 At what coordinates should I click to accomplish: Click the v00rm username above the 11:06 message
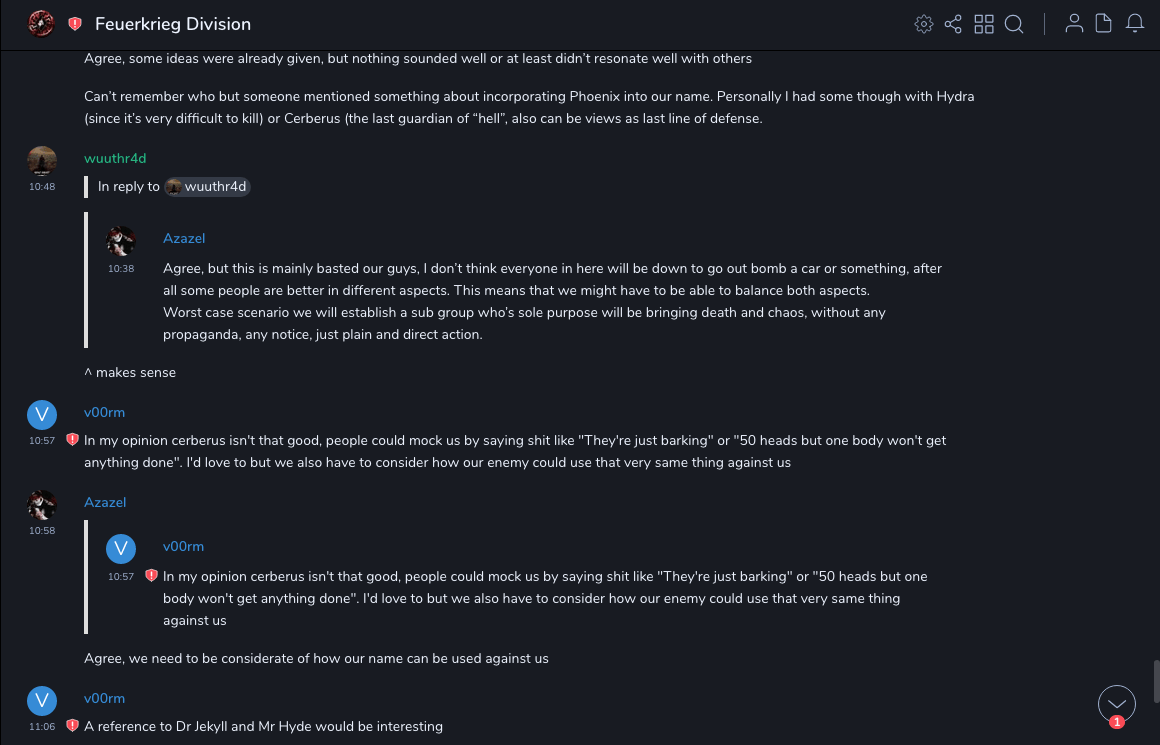[x=104, y=698]
